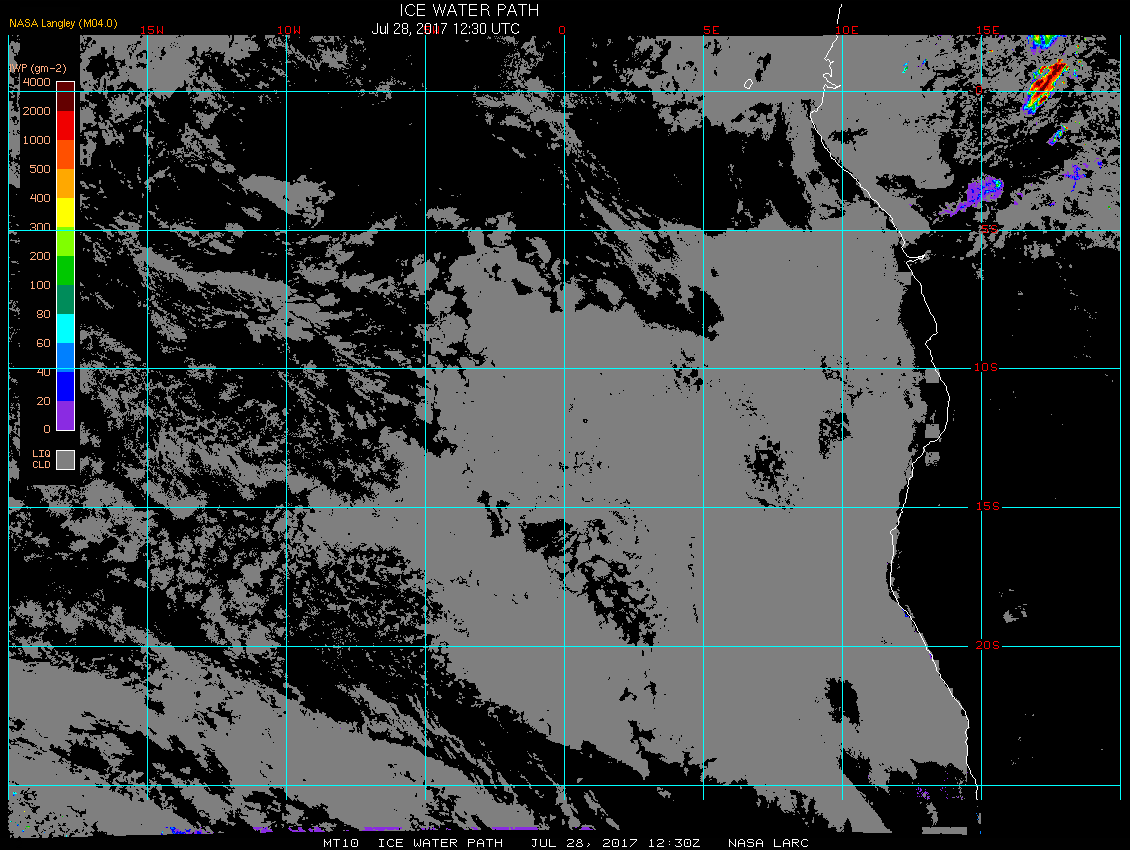
Task: Click the "20" colorbar value
Action: point(44,401)
